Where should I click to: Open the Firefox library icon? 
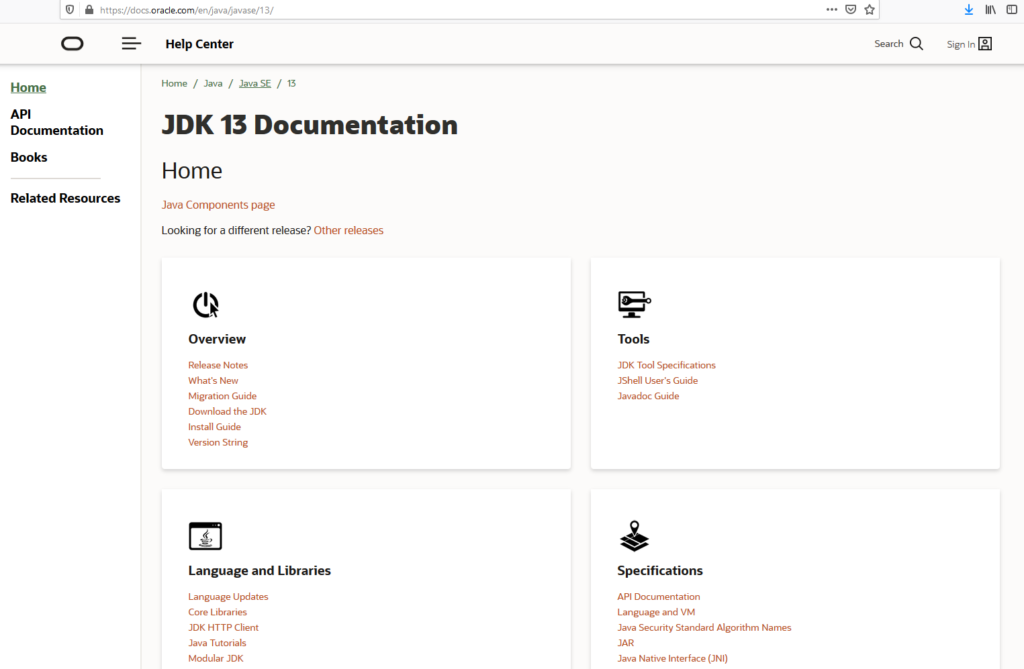click(x=991, y=9)
